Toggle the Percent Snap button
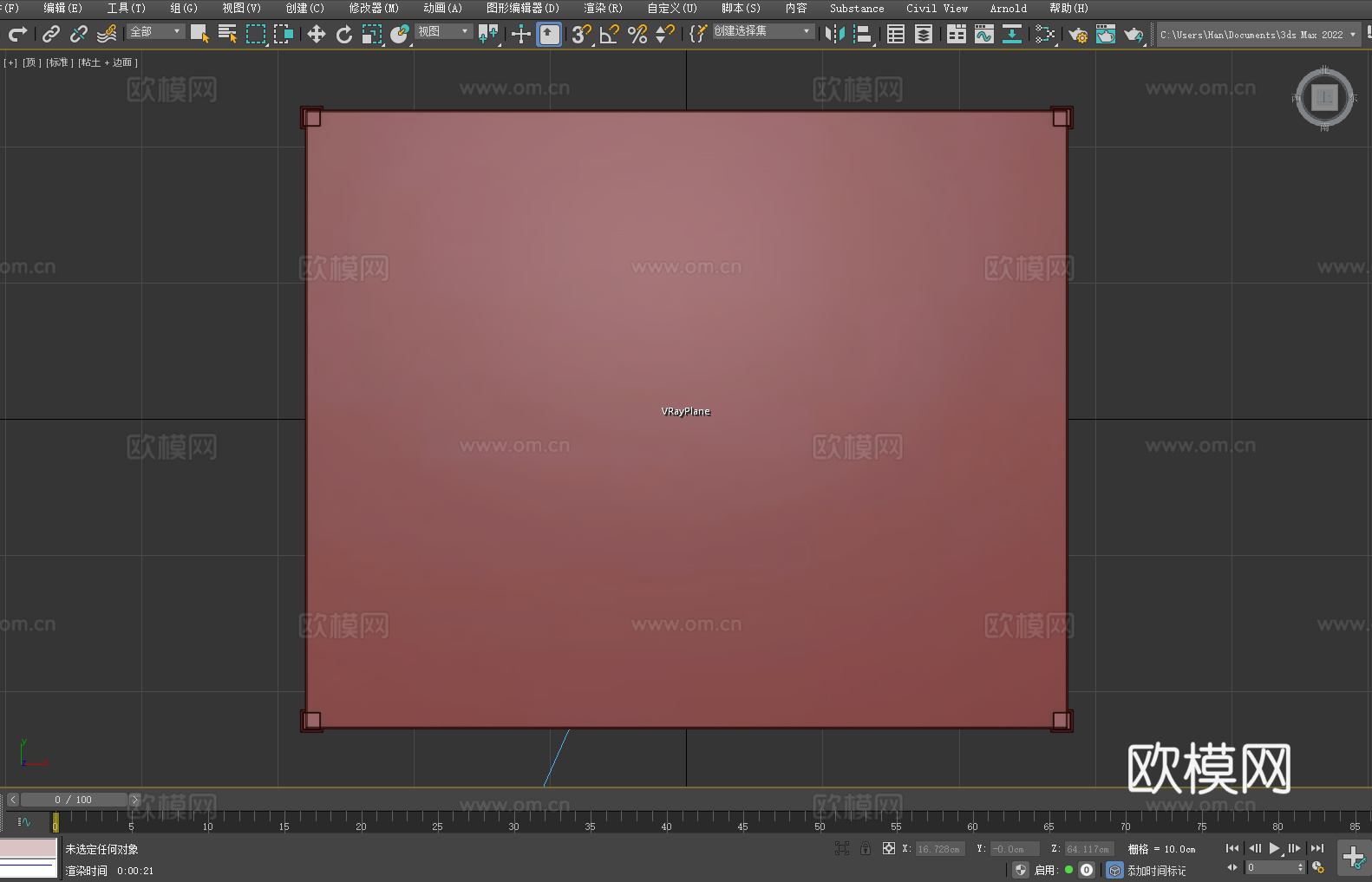The width and height of the screenshot is (1372, 882). [637, 34]
